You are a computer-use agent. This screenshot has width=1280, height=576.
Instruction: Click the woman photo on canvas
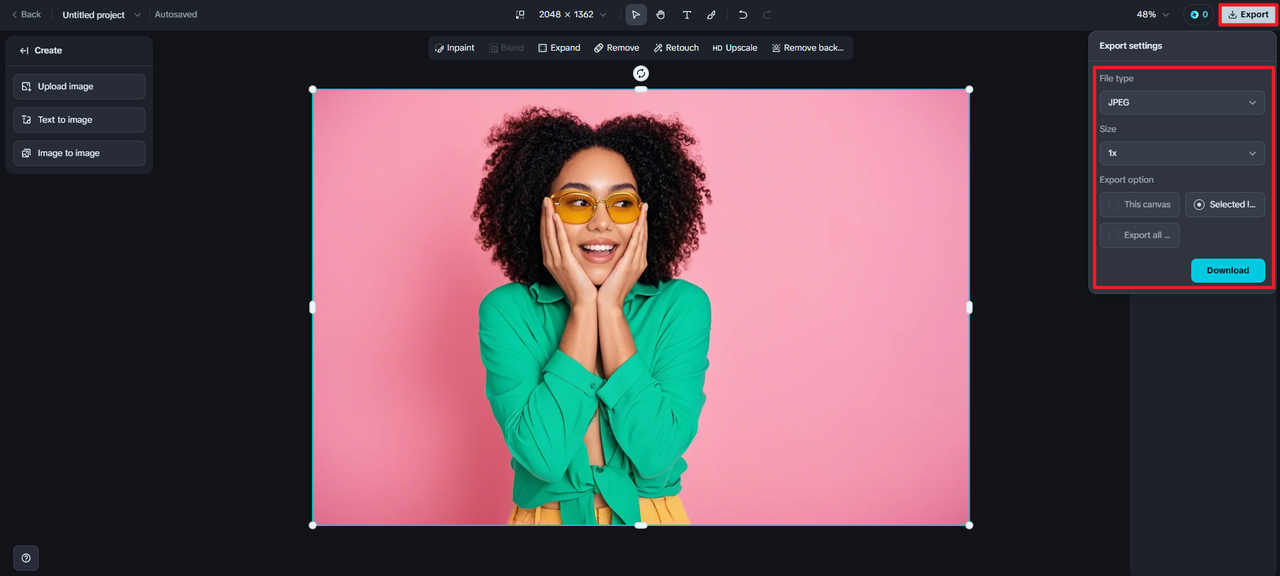point(641,307)
